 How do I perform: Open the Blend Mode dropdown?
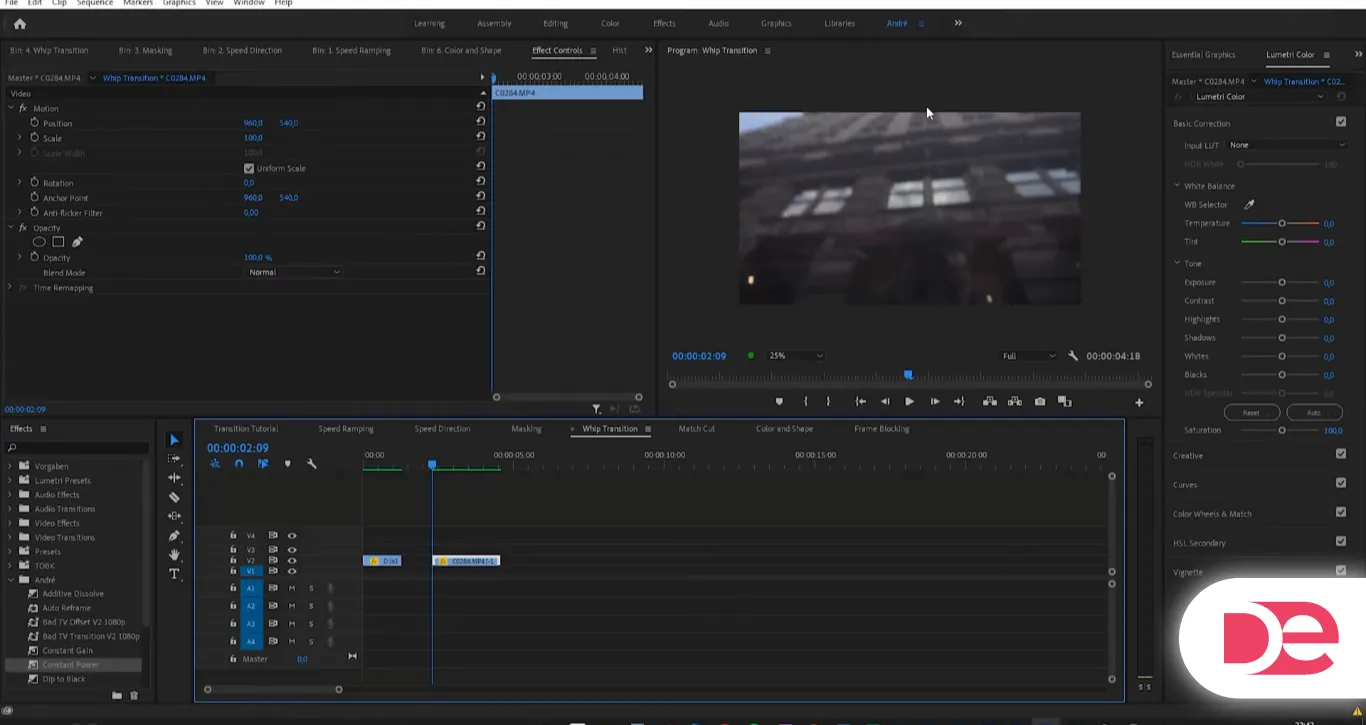(294, 272)
